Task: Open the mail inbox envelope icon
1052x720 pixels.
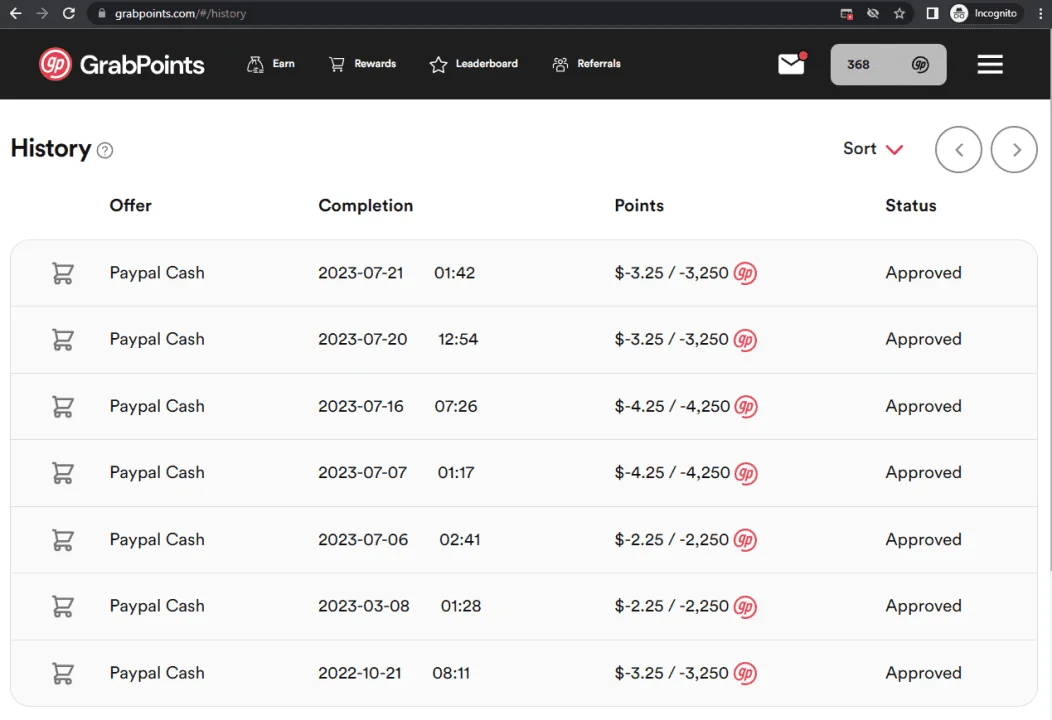Action: [792, 64]
